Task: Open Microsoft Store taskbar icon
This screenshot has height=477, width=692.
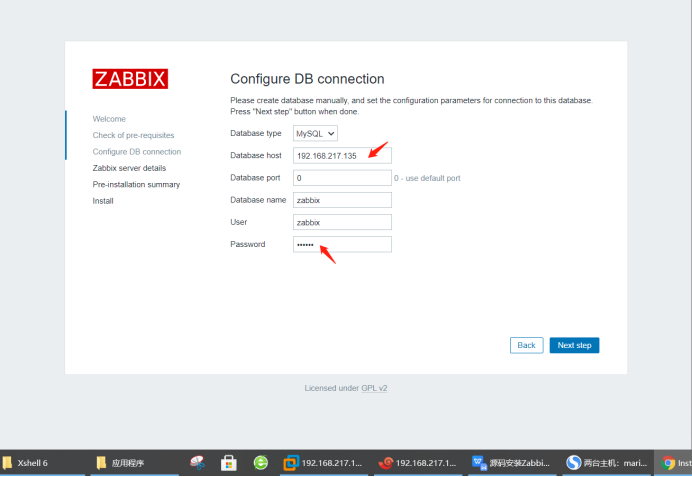Action: coord(229,463)
